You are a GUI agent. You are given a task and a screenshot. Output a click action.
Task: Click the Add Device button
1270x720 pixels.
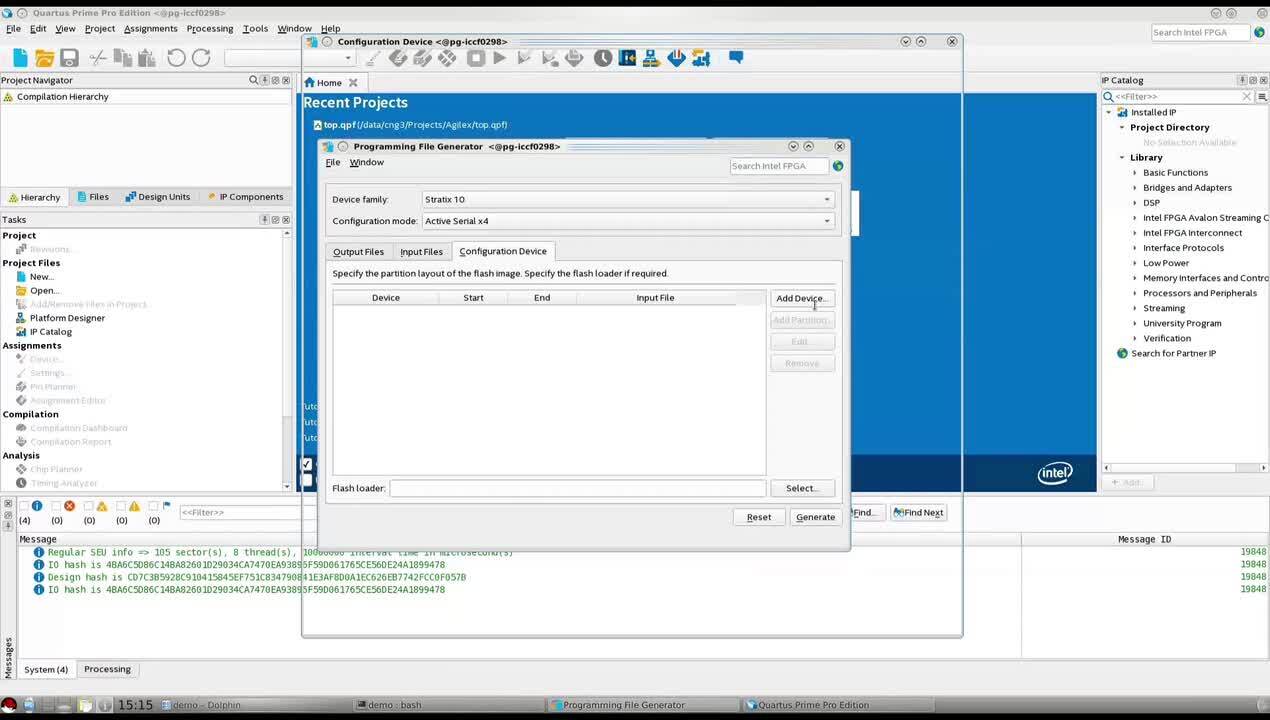pyautogui.click(x=801, y=298)
